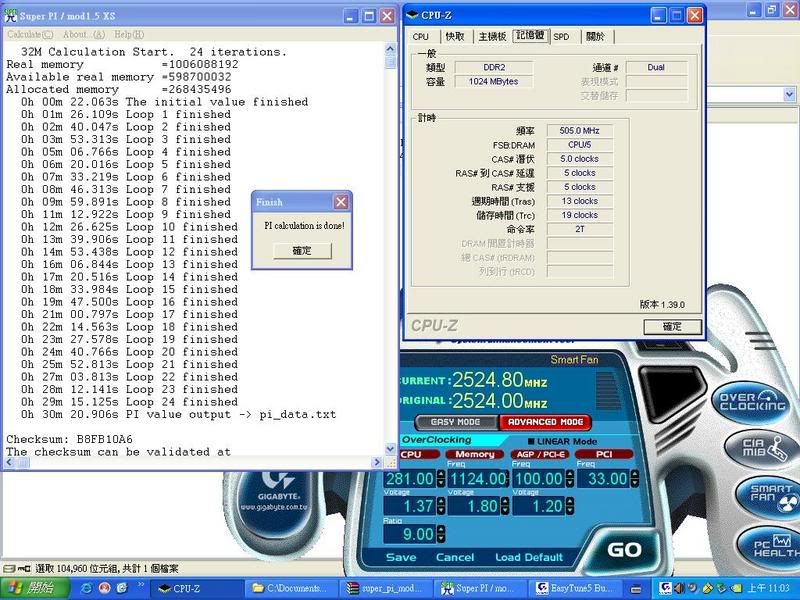Hit the GO button in EasyTune5

[624, 549]
